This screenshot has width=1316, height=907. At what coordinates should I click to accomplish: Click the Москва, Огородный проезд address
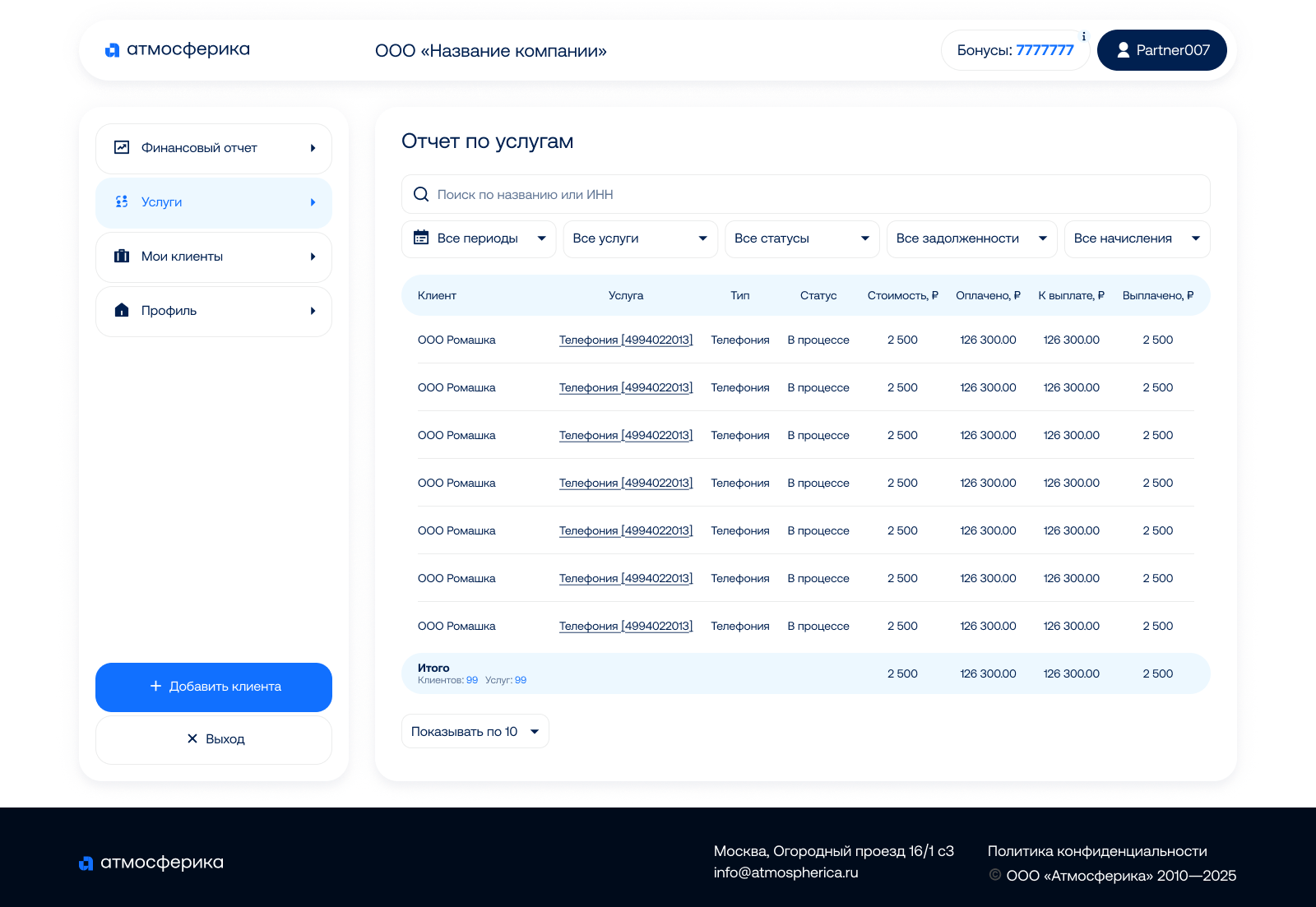(x=834, y=851)
